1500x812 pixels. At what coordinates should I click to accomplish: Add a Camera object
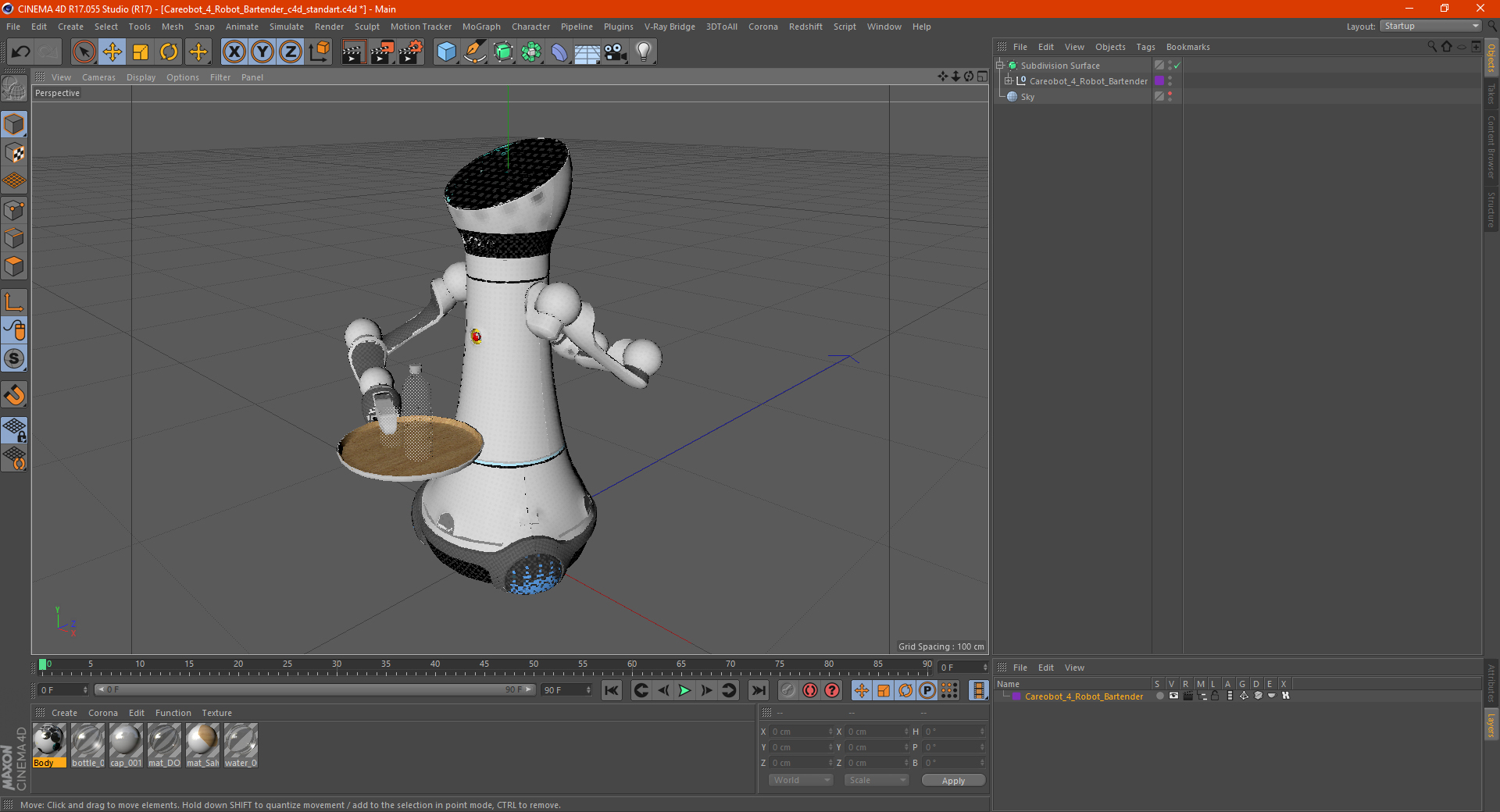[616, 52]
